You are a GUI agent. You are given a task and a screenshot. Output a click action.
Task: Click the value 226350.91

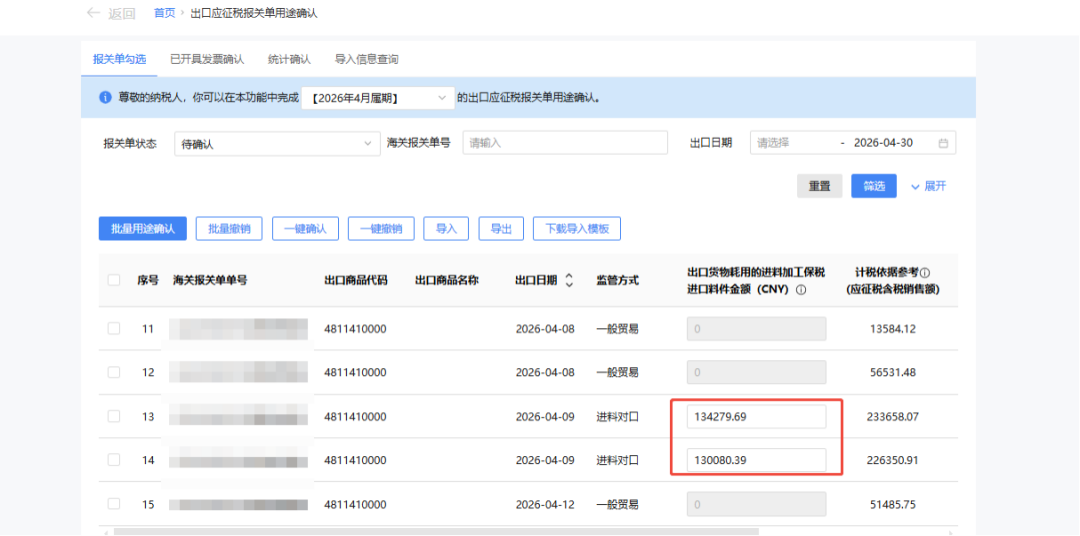[893, 460]
